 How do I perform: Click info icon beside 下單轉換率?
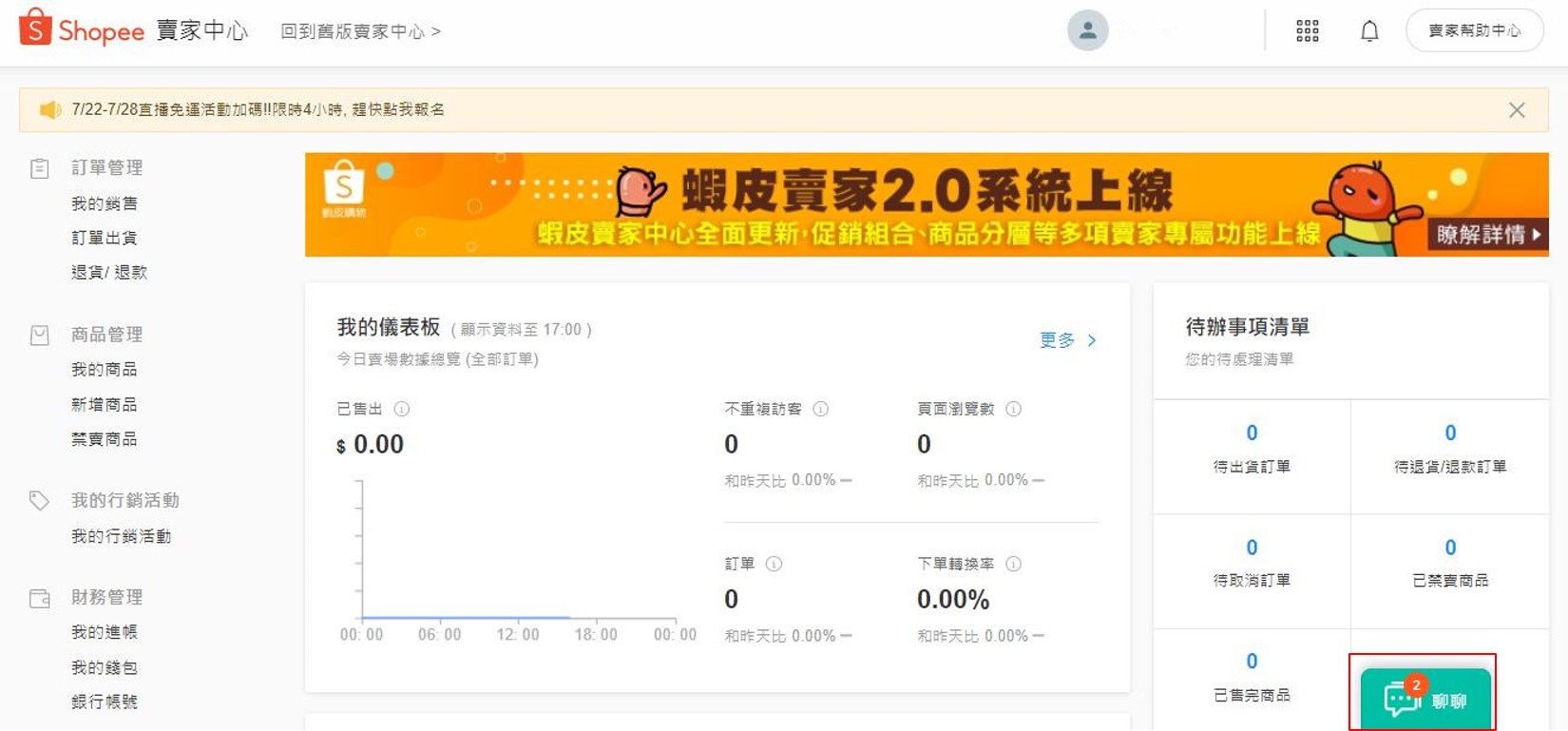(1014, 564)
